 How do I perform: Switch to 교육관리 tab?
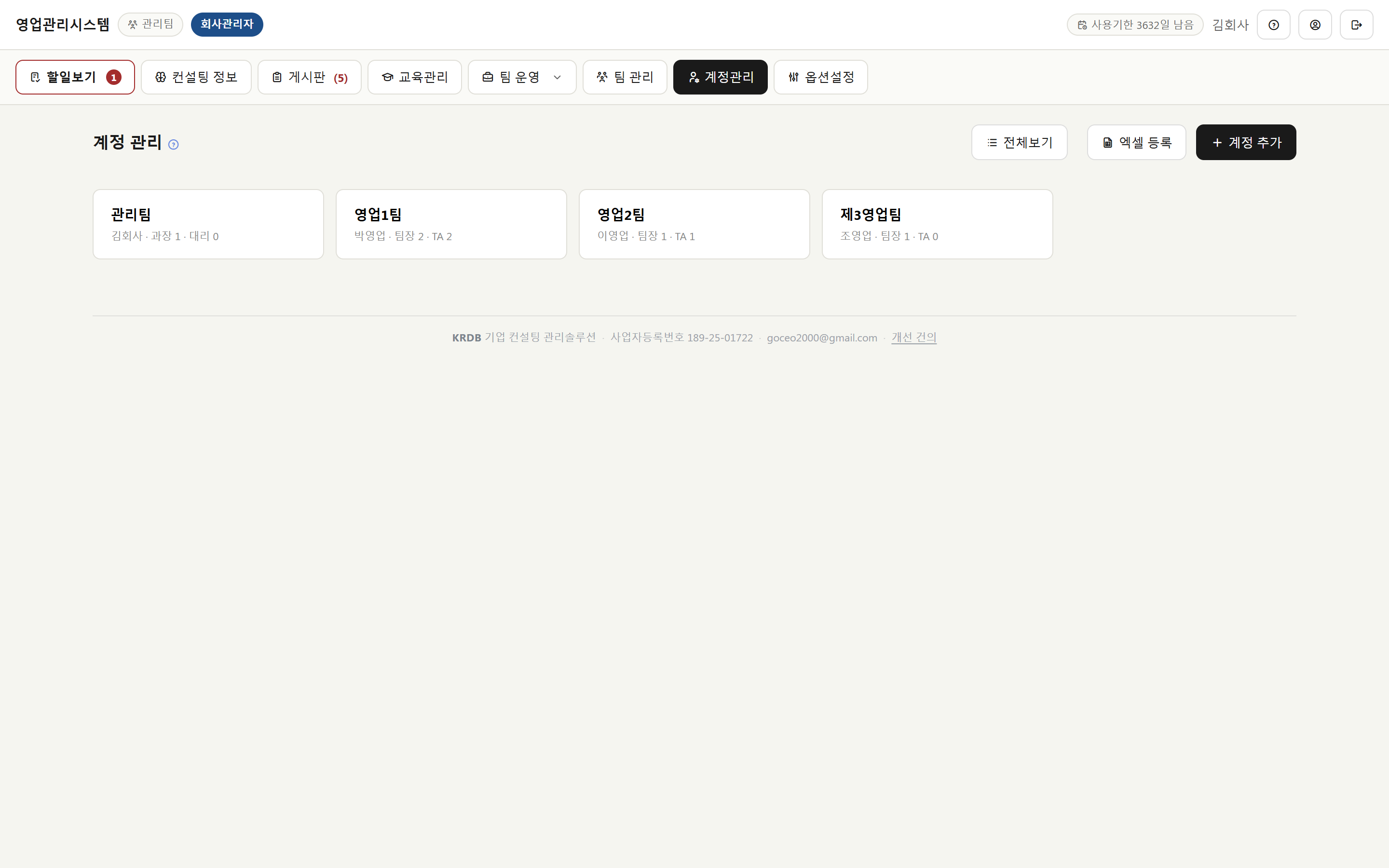pyautogui.click(x=414, y=77)
